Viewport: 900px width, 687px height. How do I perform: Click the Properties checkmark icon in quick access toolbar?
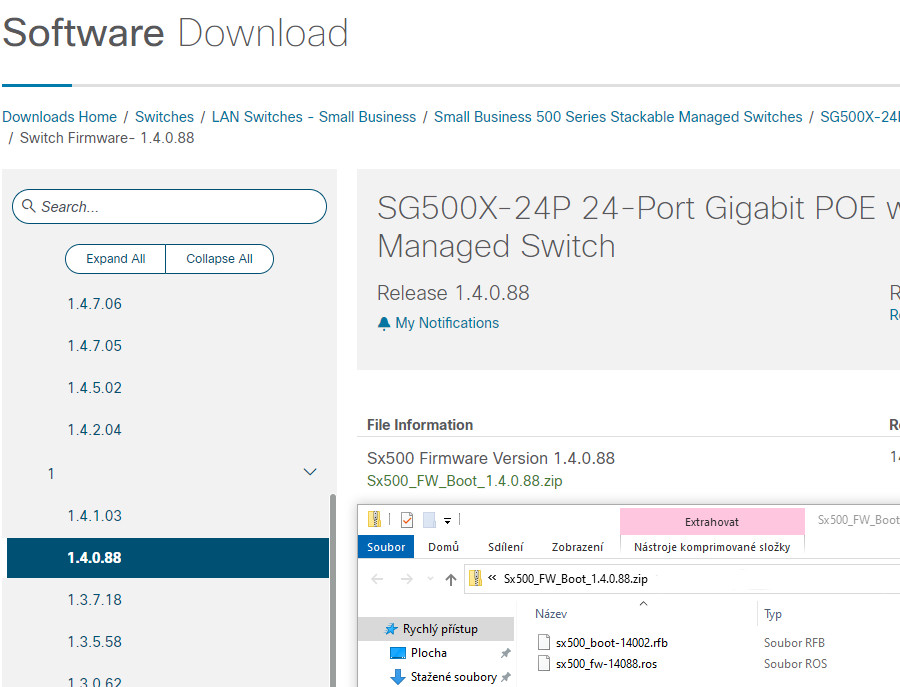(407, 520)
